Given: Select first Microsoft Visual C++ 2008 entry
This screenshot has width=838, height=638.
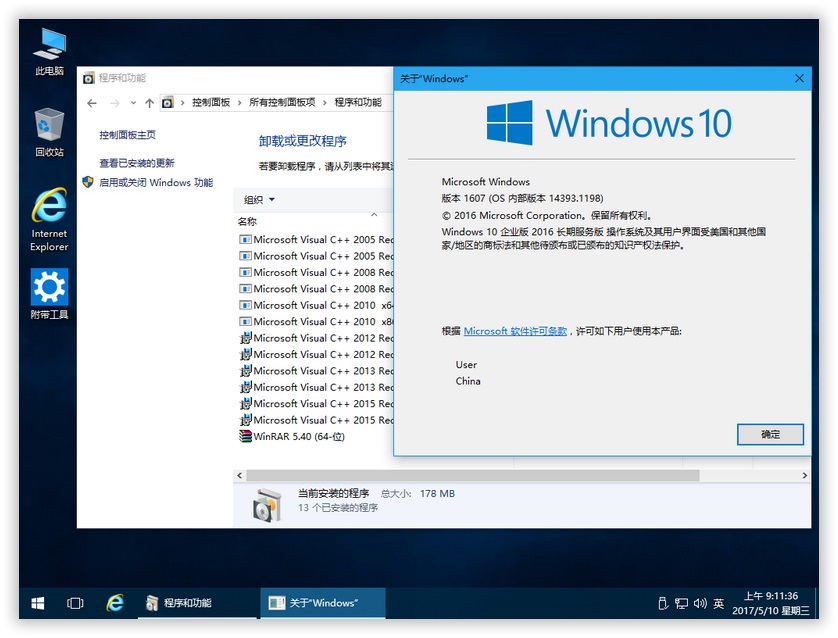Looking at the screenshot, I should [315, 273].
